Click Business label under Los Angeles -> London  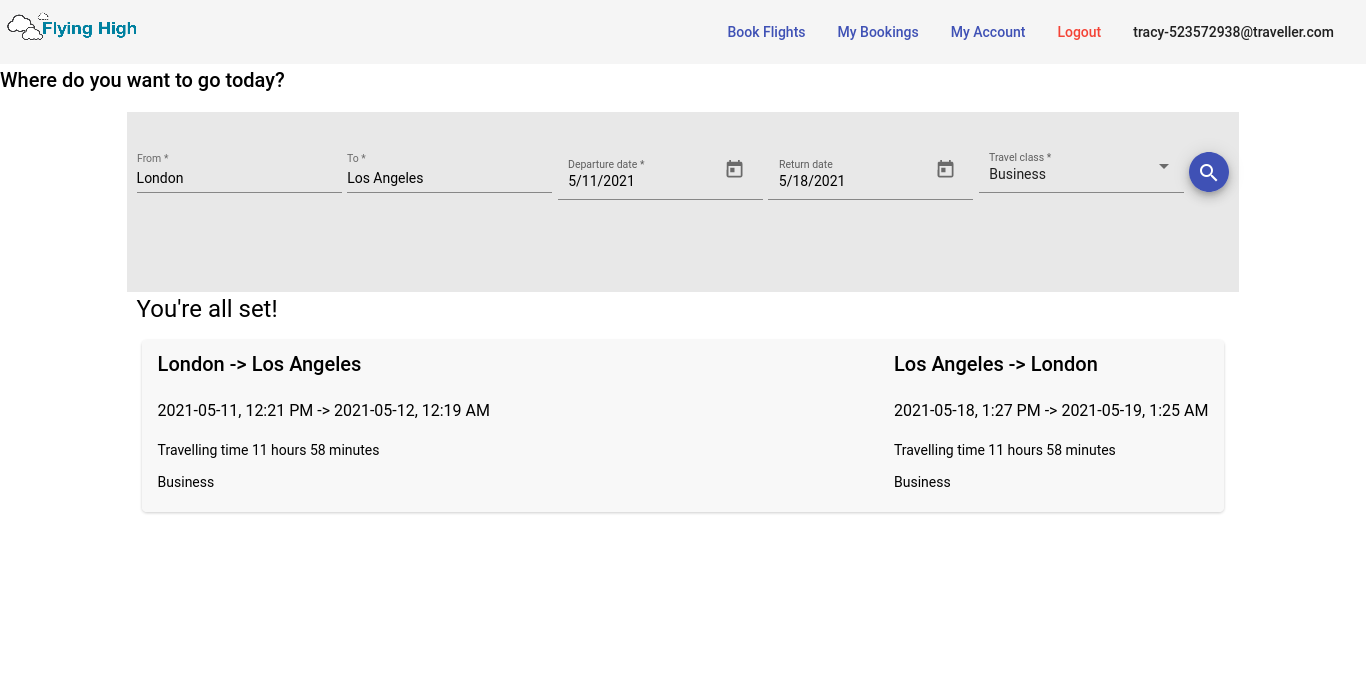pos(922,482)
